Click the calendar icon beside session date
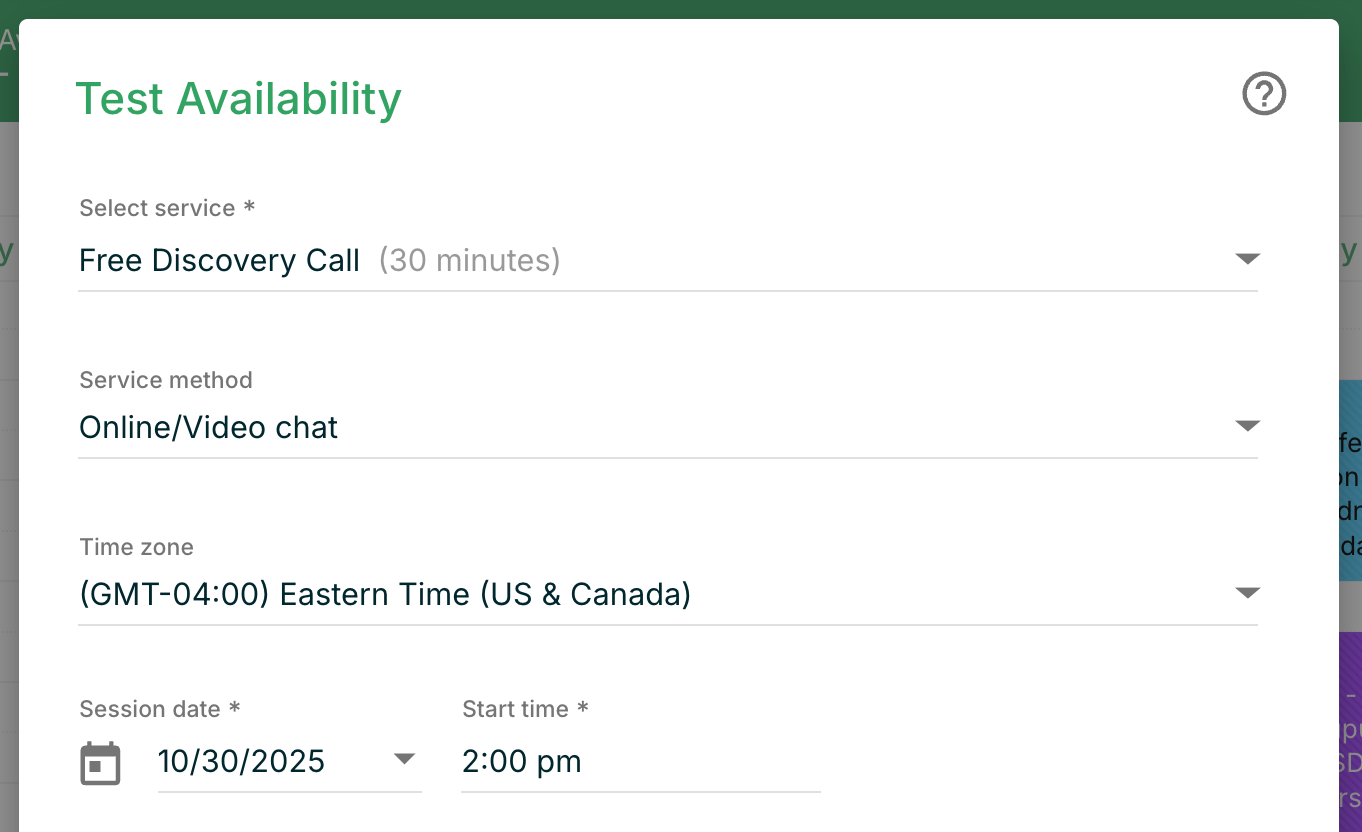Viewport: 1362px width, 832px height. 100,764
